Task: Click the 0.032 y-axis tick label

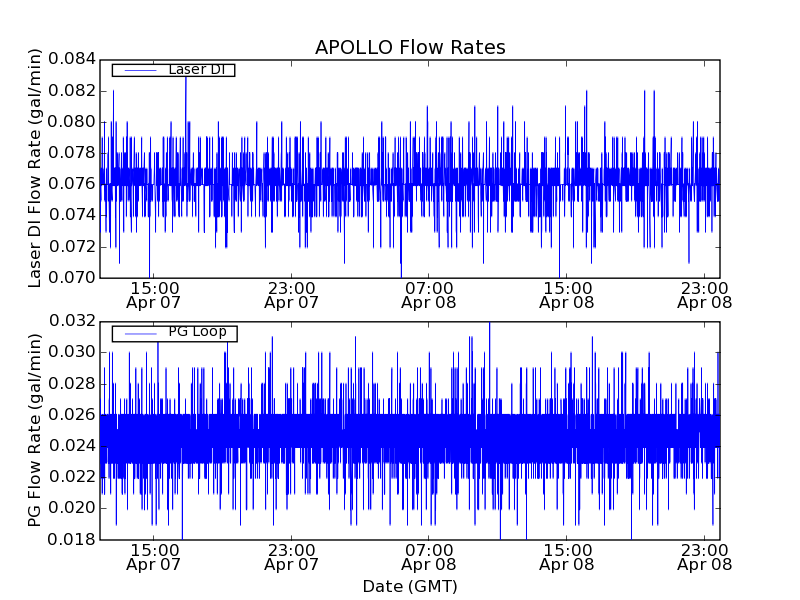Action: coord(72,321)
